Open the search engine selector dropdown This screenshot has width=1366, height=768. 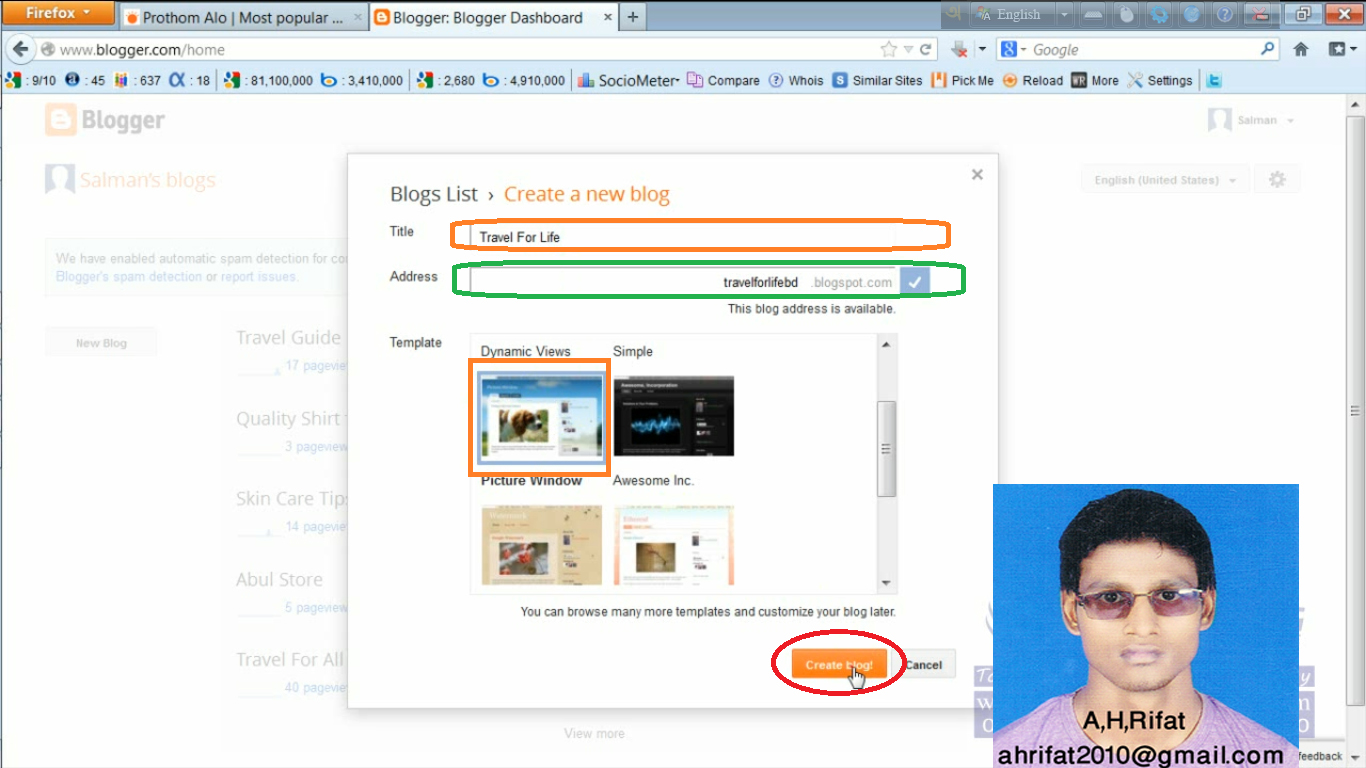(1013, 49)
